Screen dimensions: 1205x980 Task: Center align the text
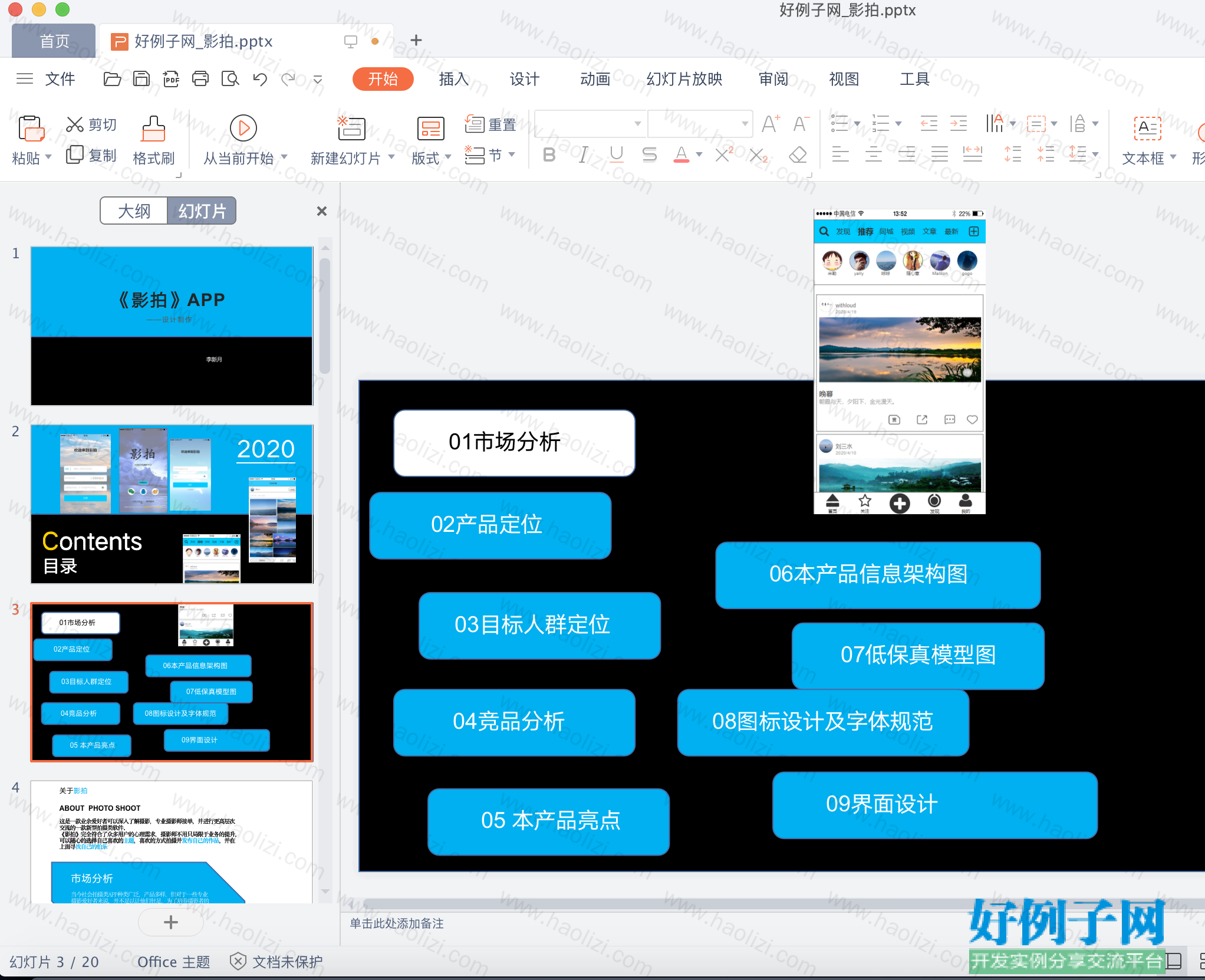pos(874,155)
